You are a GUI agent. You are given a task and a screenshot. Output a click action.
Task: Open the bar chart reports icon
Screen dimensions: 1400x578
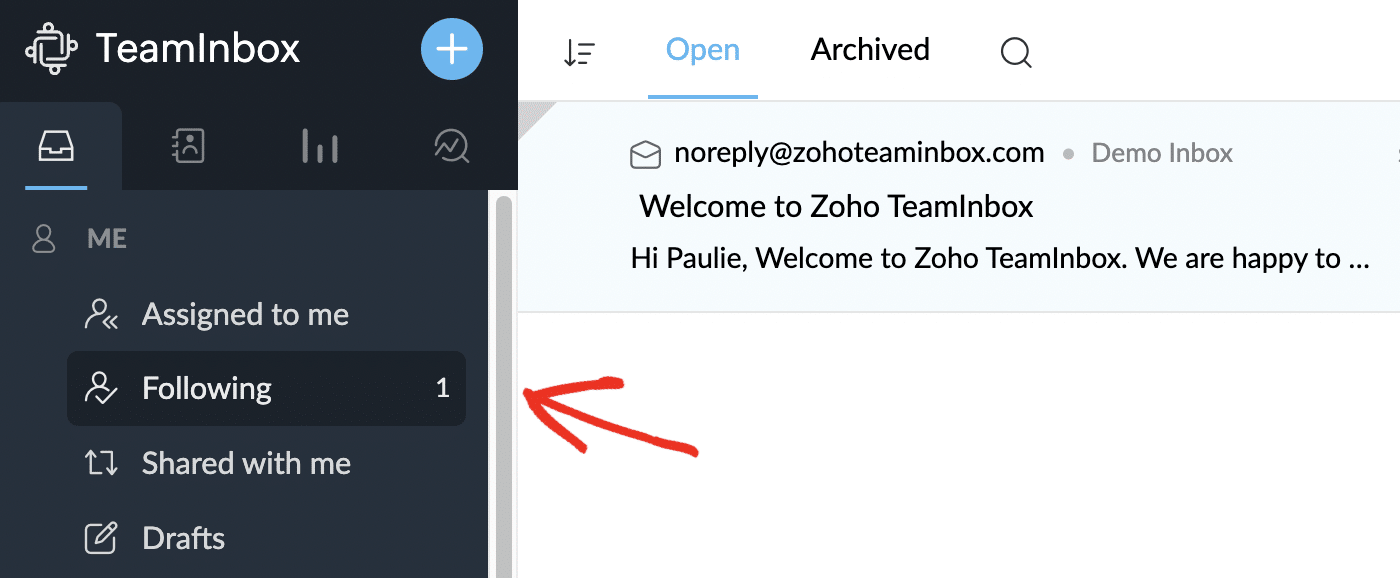319,148
